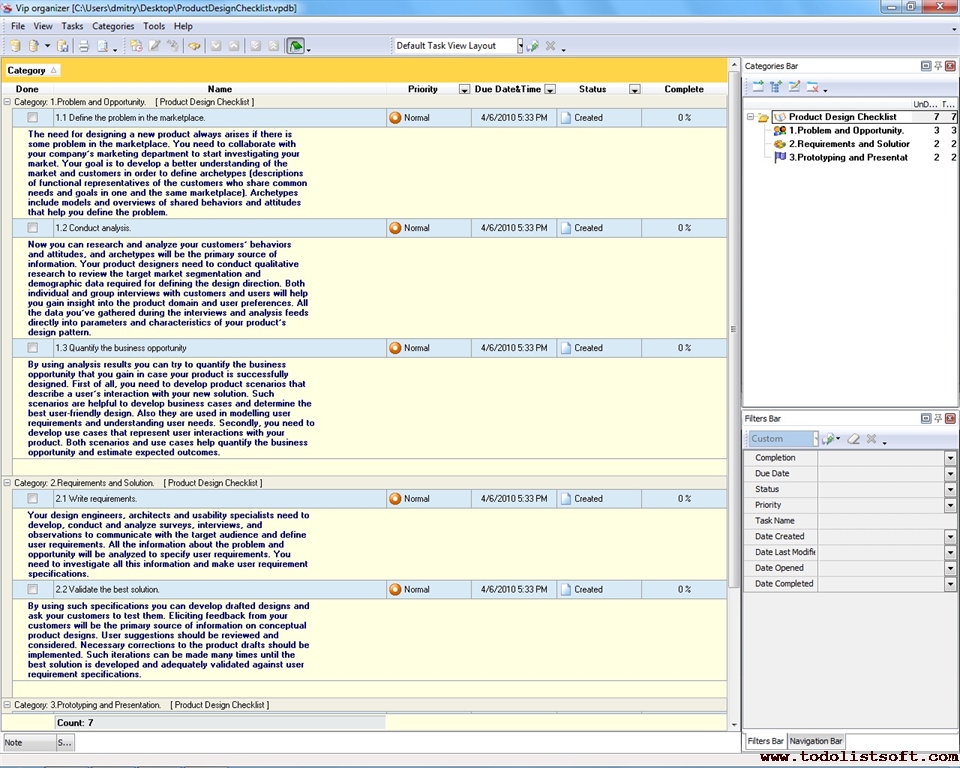Screen dimensions: 960x768
Task: Open the Default Task View Layout dropdown
Action: [520, 46]
